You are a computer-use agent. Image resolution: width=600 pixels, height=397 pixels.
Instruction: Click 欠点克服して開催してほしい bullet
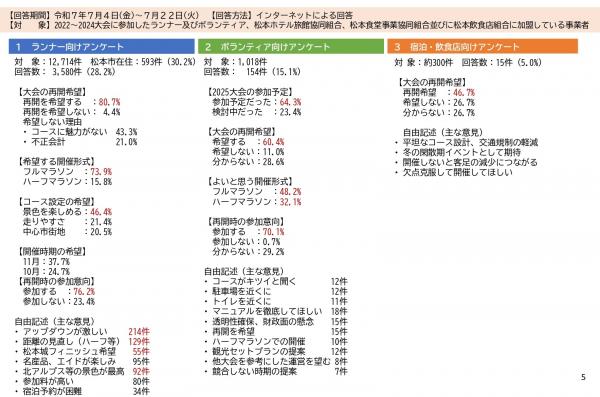[454, 172]
